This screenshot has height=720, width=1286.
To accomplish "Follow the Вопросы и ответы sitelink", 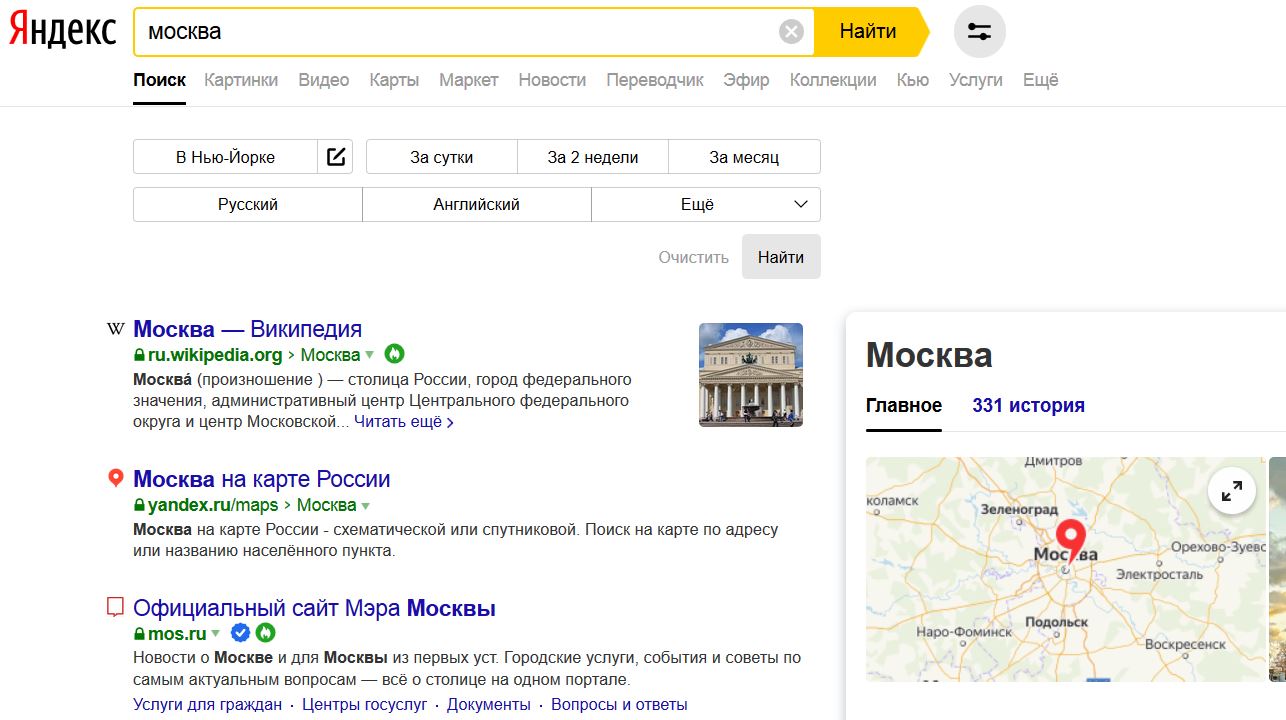I will pos(620,705).
